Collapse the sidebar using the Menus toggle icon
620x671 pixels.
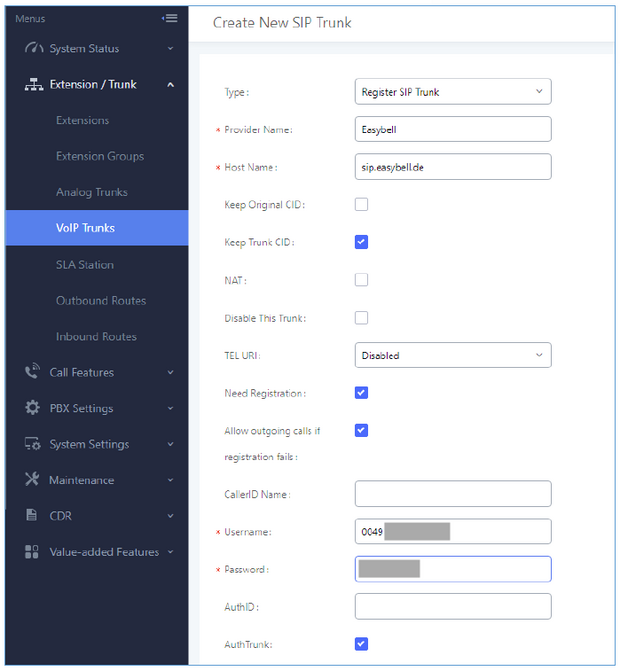tap(169, 18)
